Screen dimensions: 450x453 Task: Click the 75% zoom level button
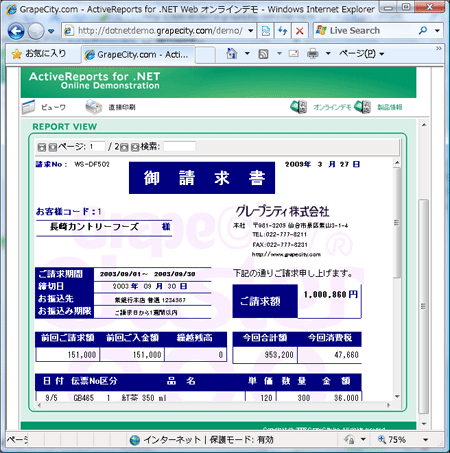click(x=392, y=440)
